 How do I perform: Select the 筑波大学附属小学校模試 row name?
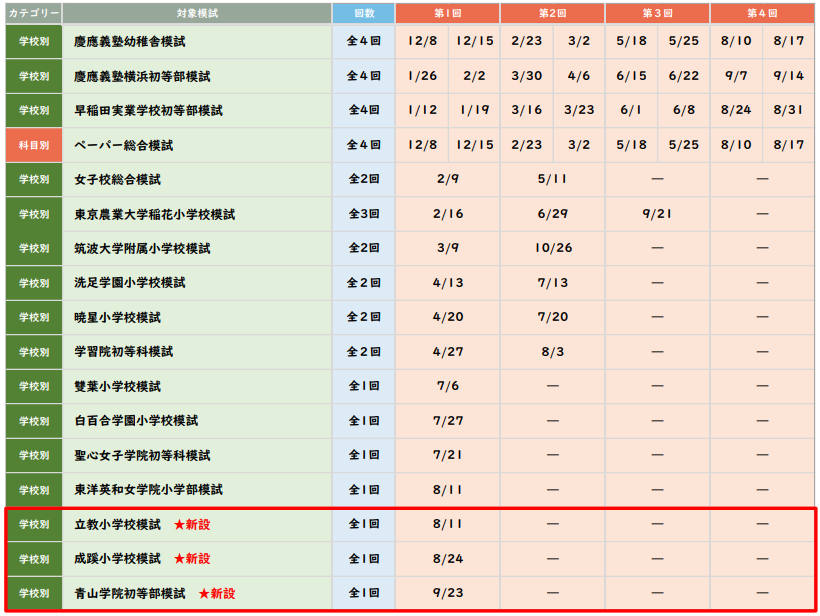pyautogui.click(x=142, y=248)
